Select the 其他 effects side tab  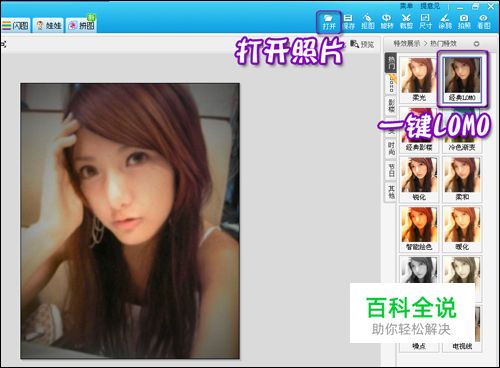coord(391,192)
